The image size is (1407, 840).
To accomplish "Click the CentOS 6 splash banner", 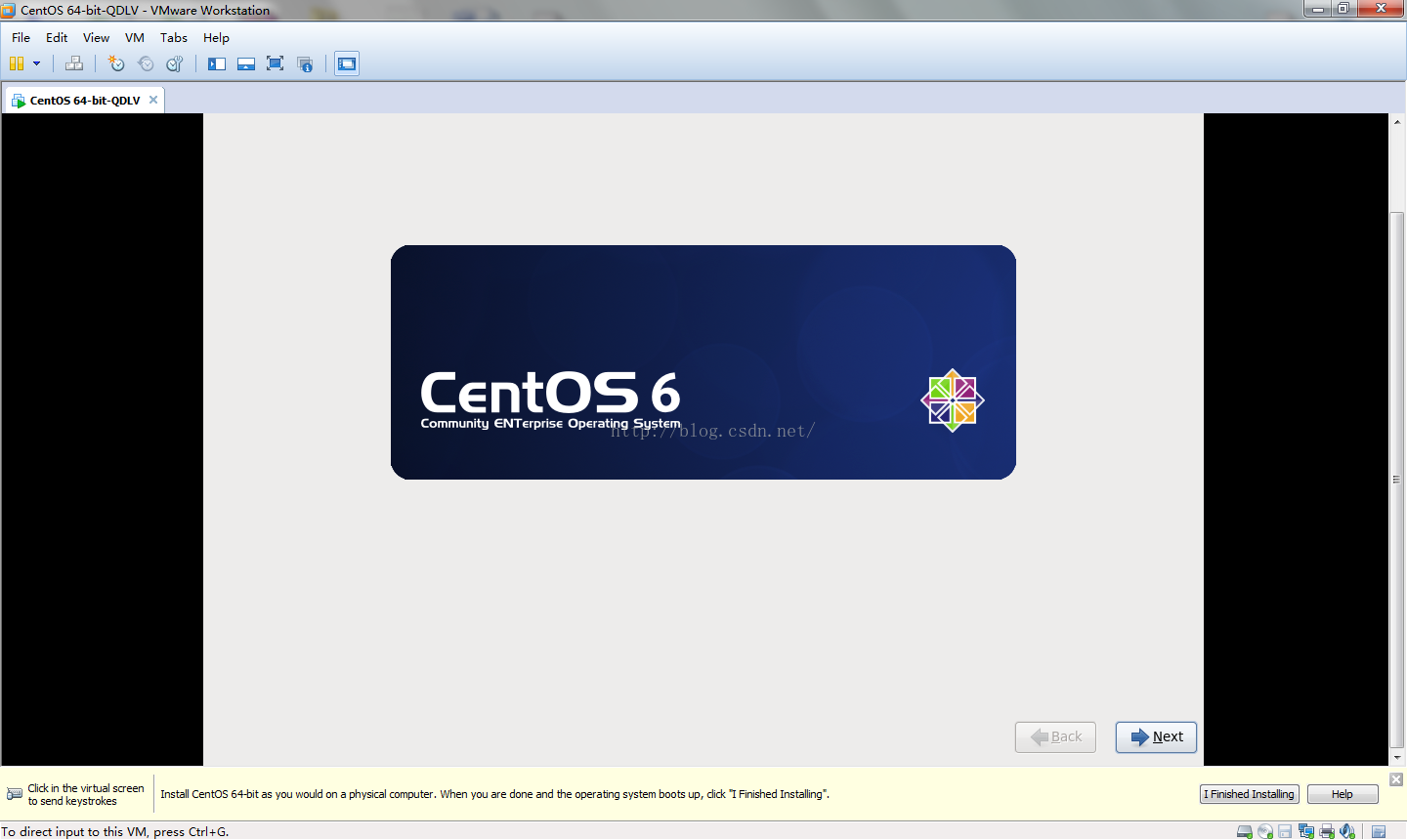I will click(x=703, y=362).
